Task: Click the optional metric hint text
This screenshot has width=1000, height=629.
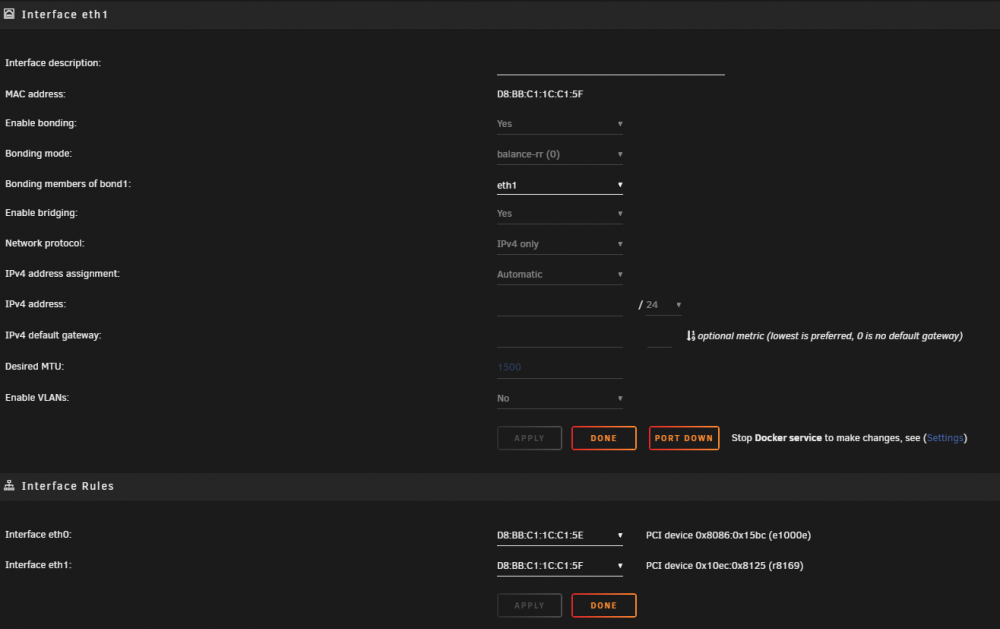Action: click(830, 336)
